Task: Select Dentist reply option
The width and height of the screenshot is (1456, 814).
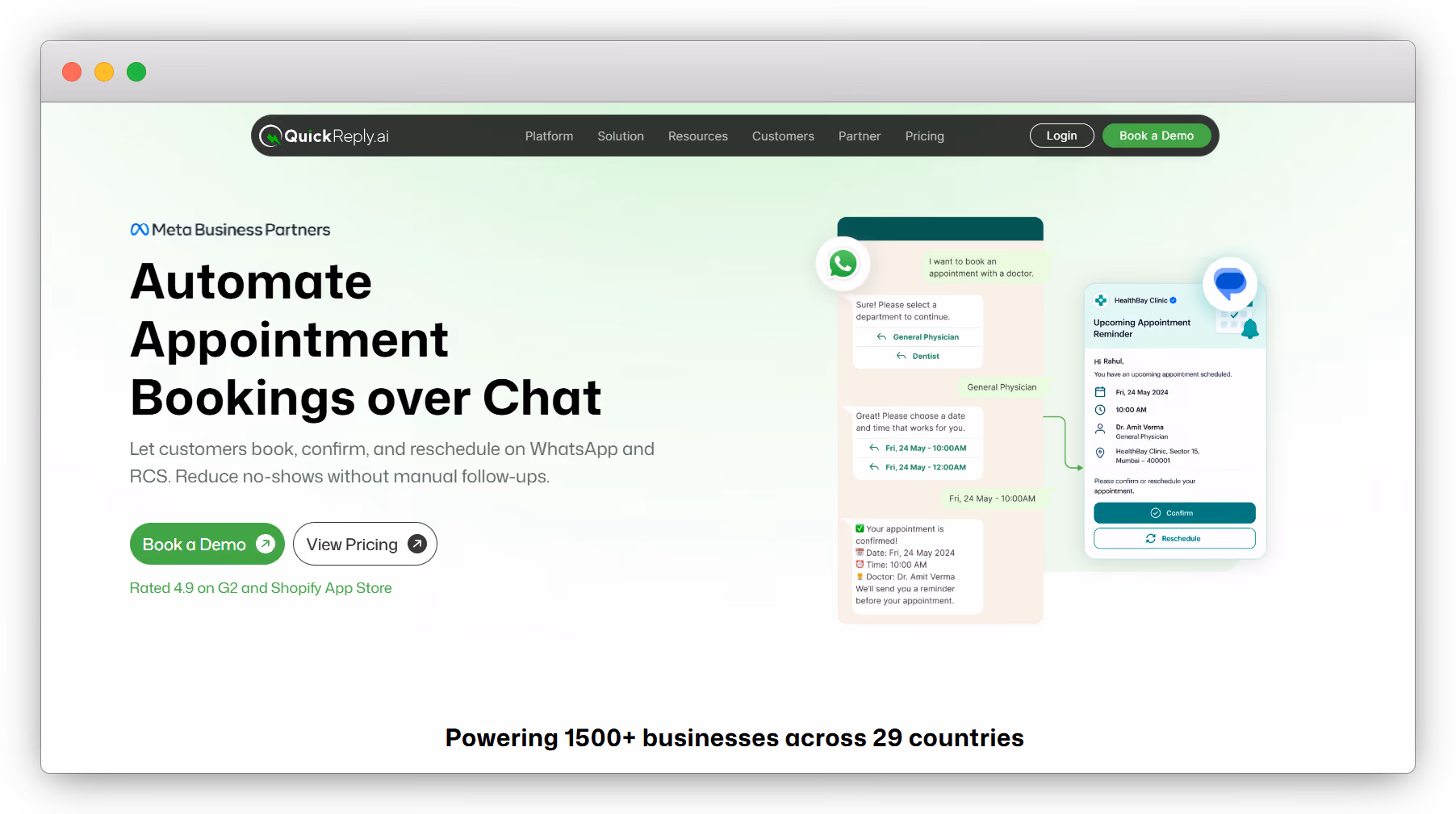Action: point(918,356)
